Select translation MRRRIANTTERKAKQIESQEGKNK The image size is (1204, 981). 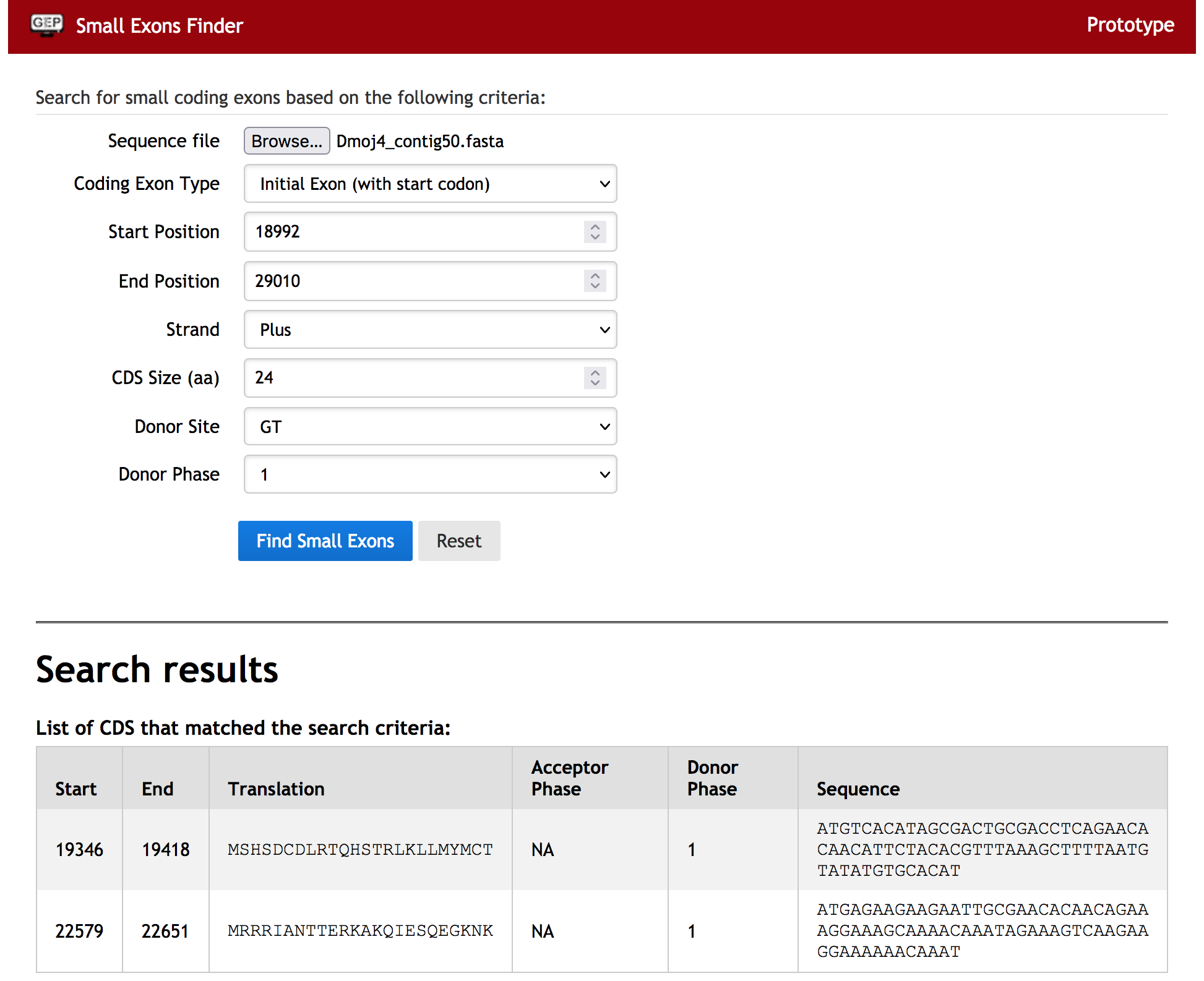pyautogui.click(x=360, y=931)
